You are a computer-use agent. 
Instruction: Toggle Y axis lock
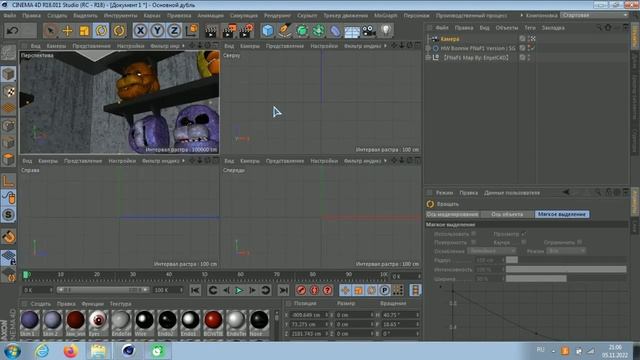[158, 31]
